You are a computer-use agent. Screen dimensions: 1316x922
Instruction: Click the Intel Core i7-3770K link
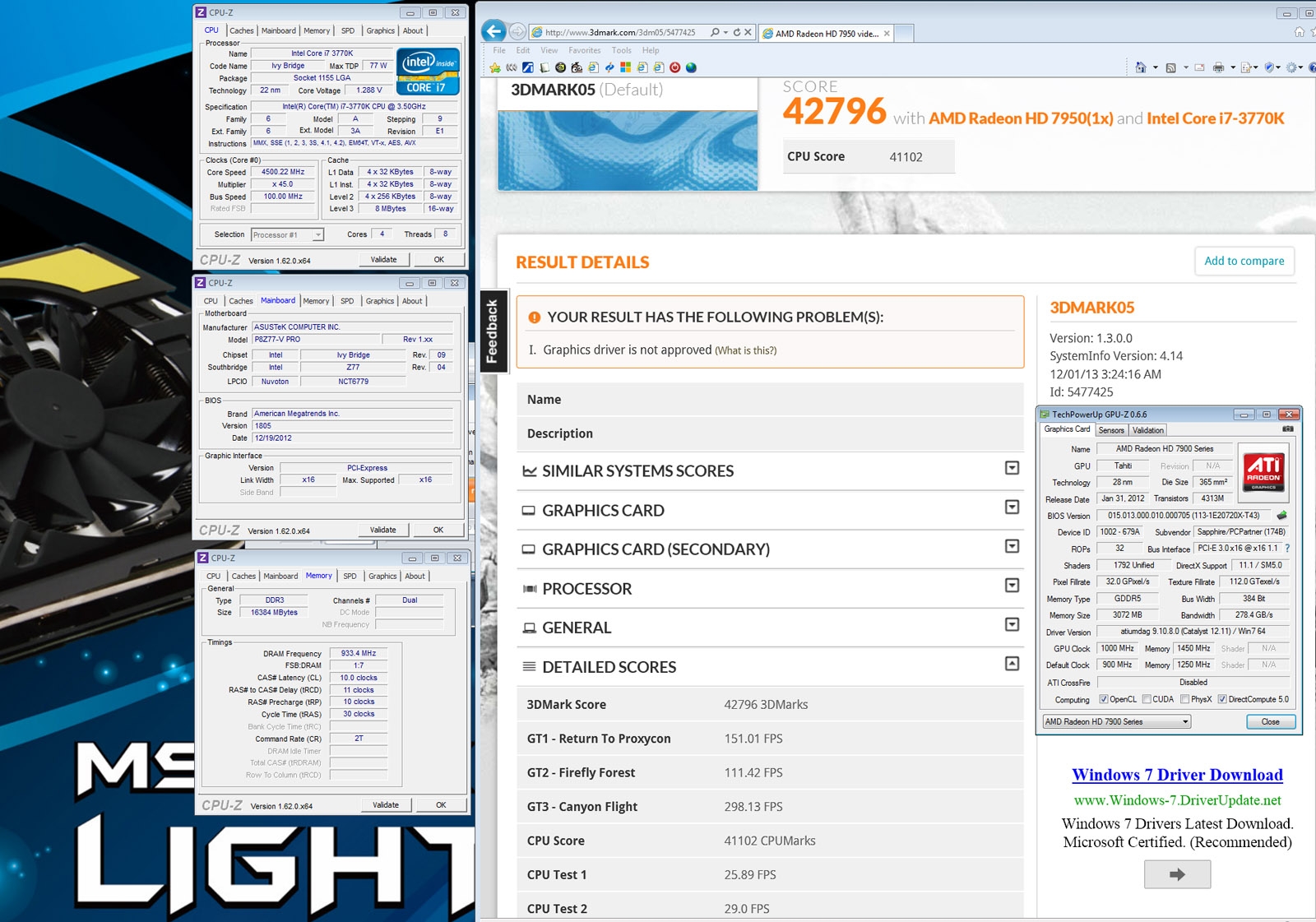click(1216, 118)
